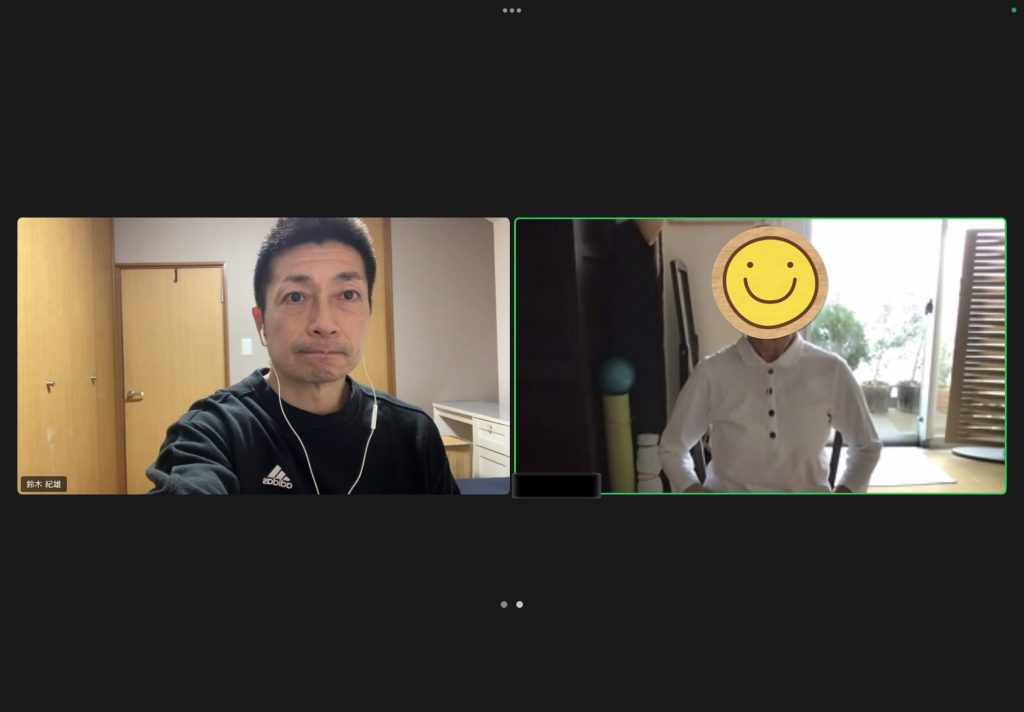Click the Adidas logo on the black sweatshirt
The height and width of the screenshot is (712, 1024).
click(277, 477)
